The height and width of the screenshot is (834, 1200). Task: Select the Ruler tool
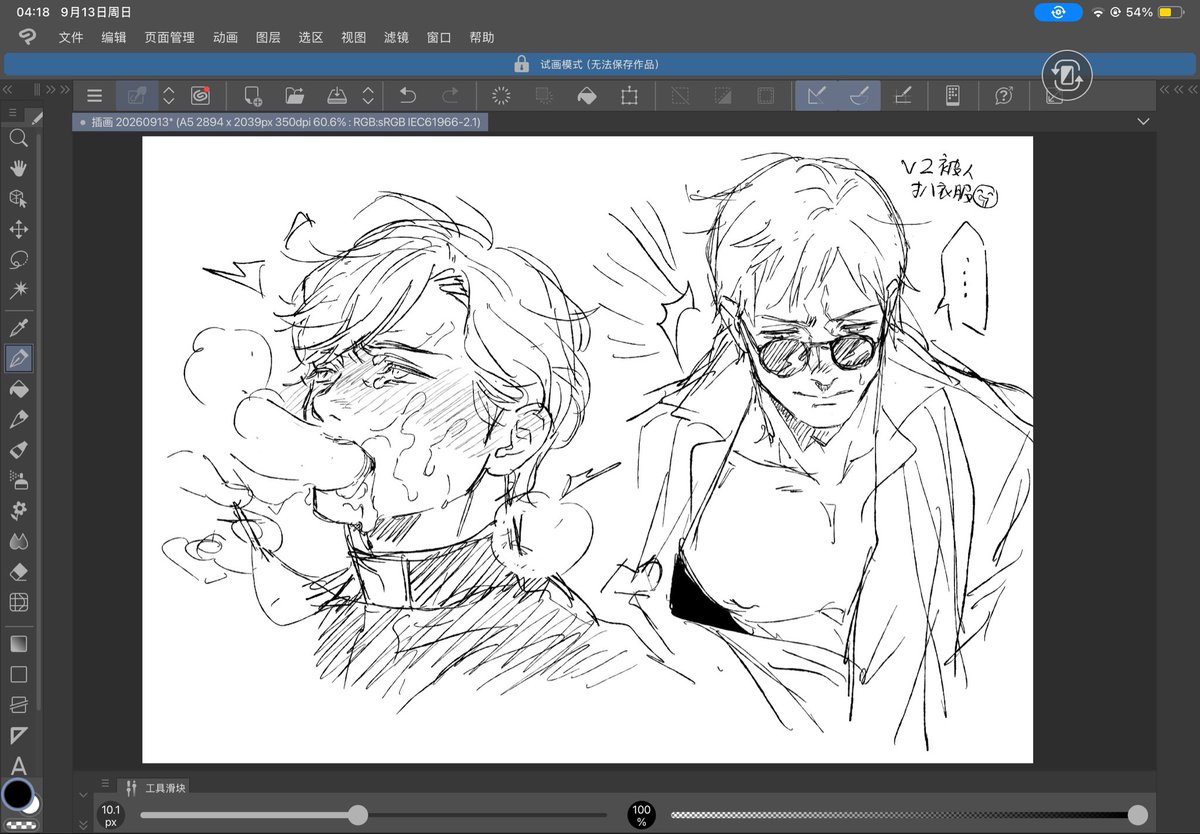click(18, 735)
